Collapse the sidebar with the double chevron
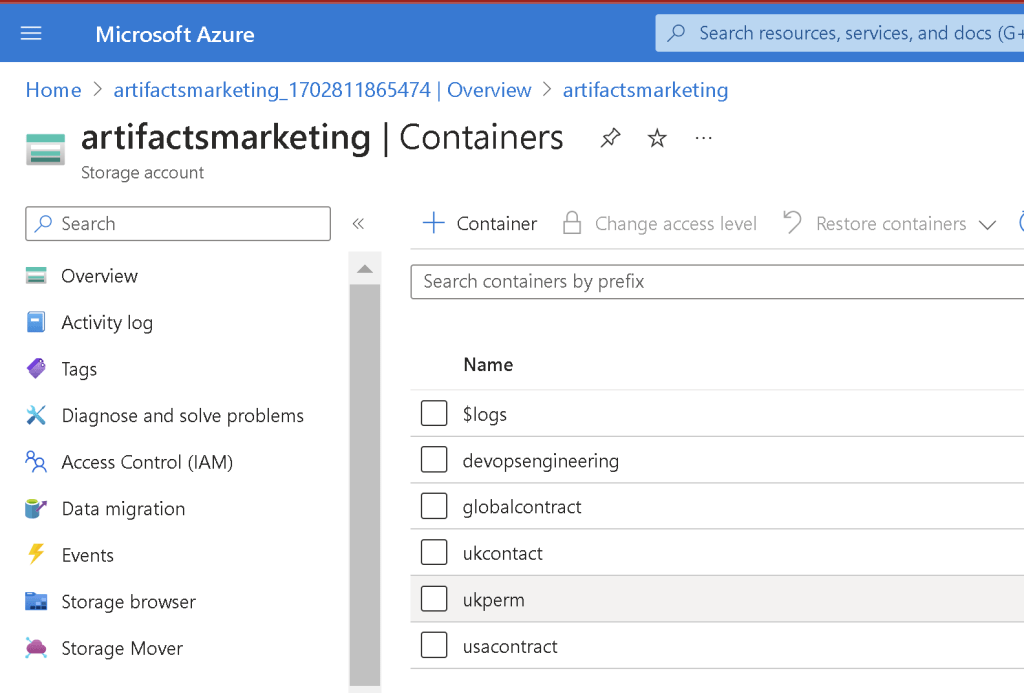Viewport: 1024px width, 693px height. (x=358, y=223)
